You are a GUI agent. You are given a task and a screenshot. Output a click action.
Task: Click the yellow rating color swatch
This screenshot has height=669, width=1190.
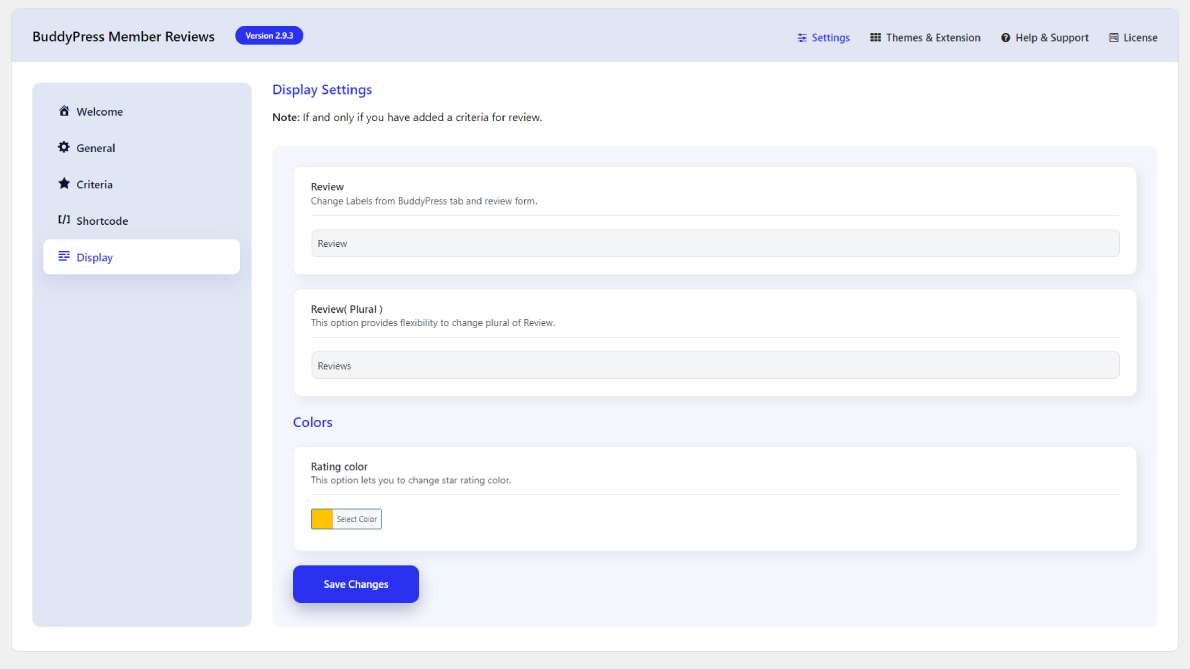[322, 519]
